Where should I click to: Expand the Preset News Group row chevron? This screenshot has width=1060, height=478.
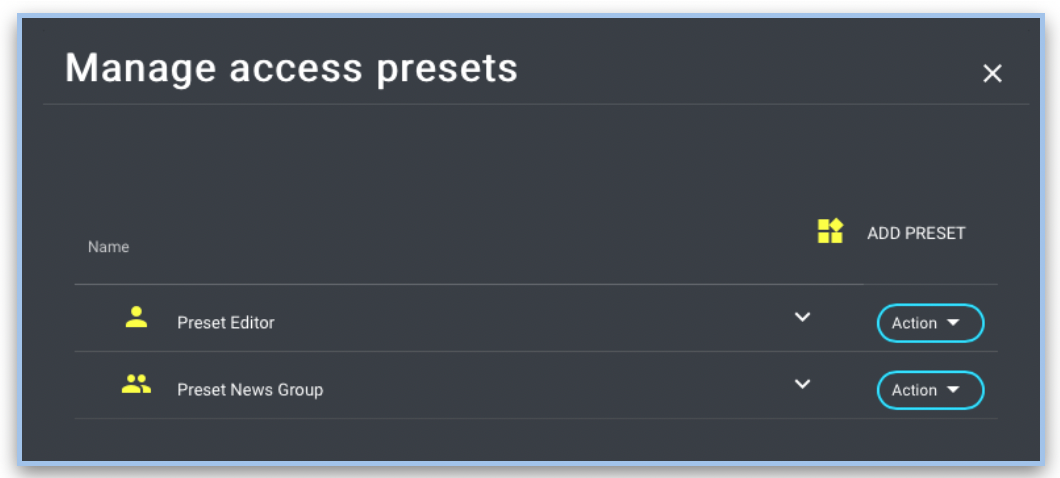coord(802,384)
